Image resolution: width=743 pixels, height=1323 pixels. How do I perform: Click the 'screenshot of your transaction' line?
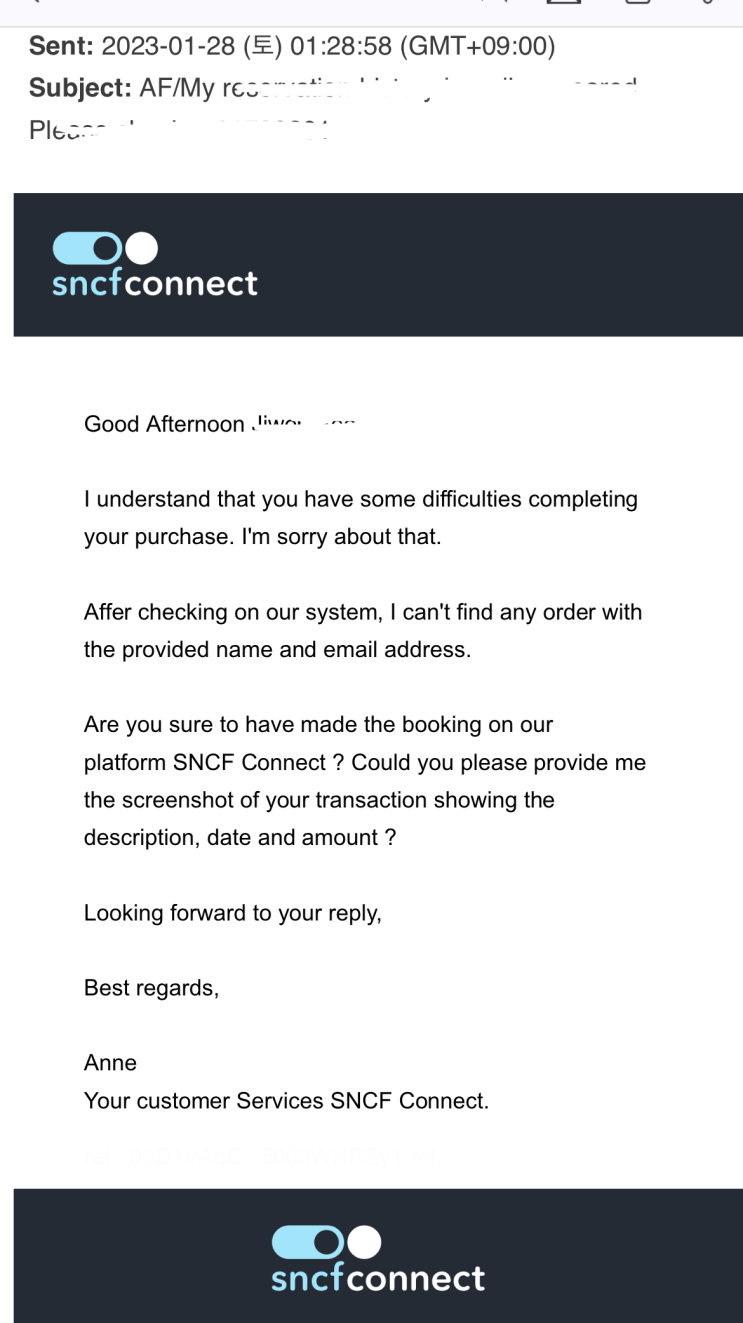pos(319,800)
